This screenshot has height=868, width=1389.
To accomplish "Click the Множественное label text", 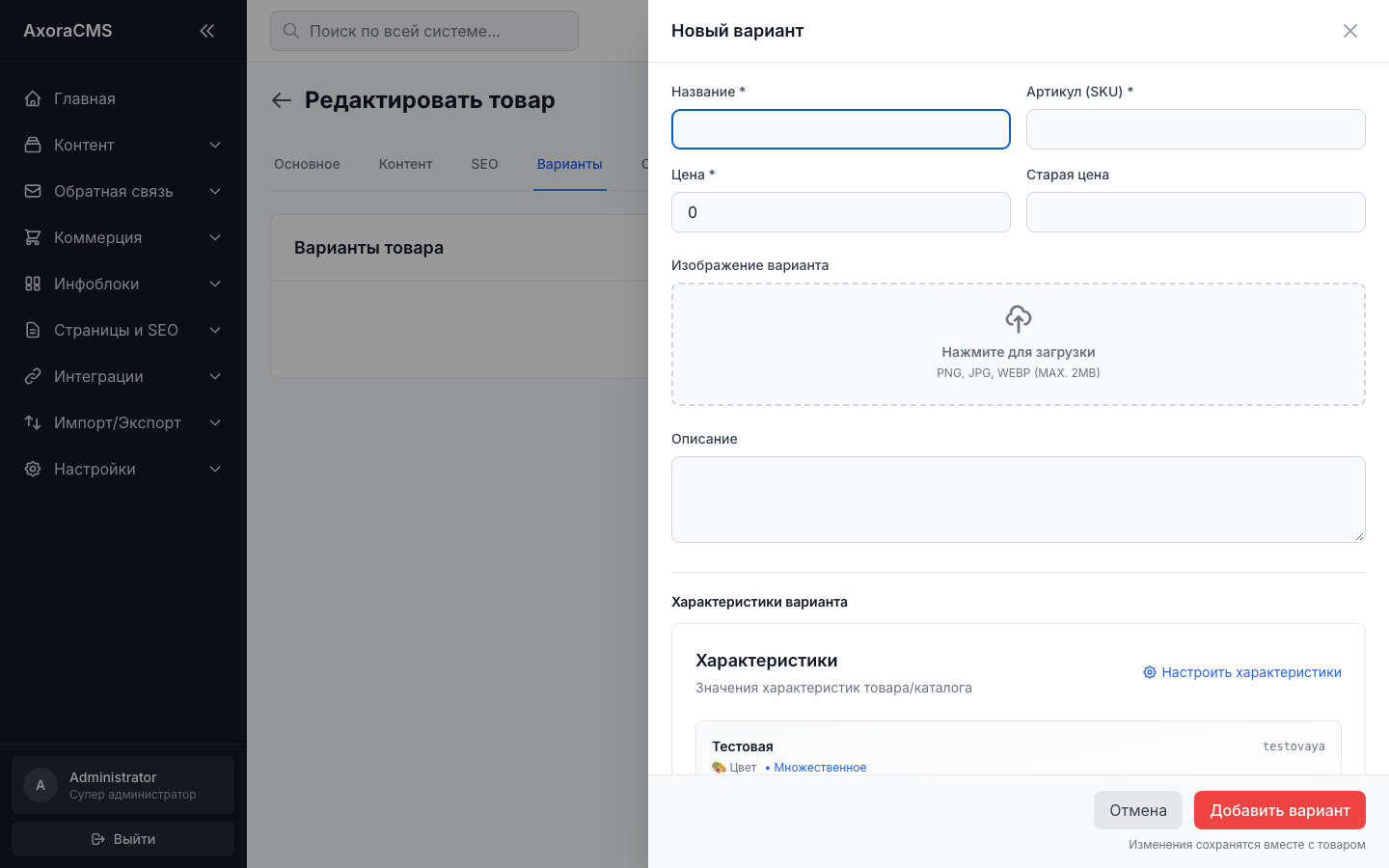I will point(820,768).
